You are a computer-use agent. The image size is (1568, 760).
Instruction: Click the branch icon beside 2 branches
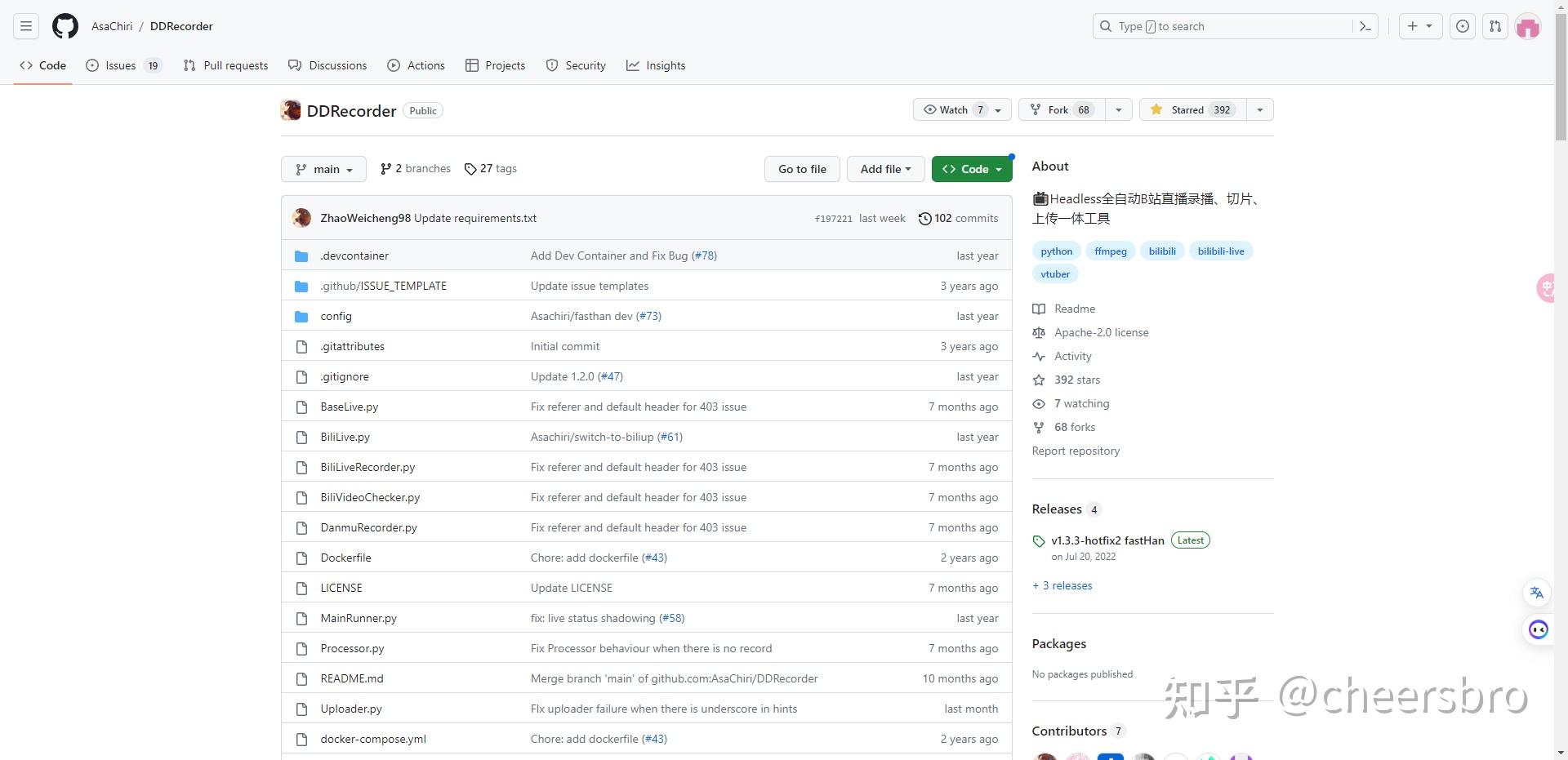385,169
